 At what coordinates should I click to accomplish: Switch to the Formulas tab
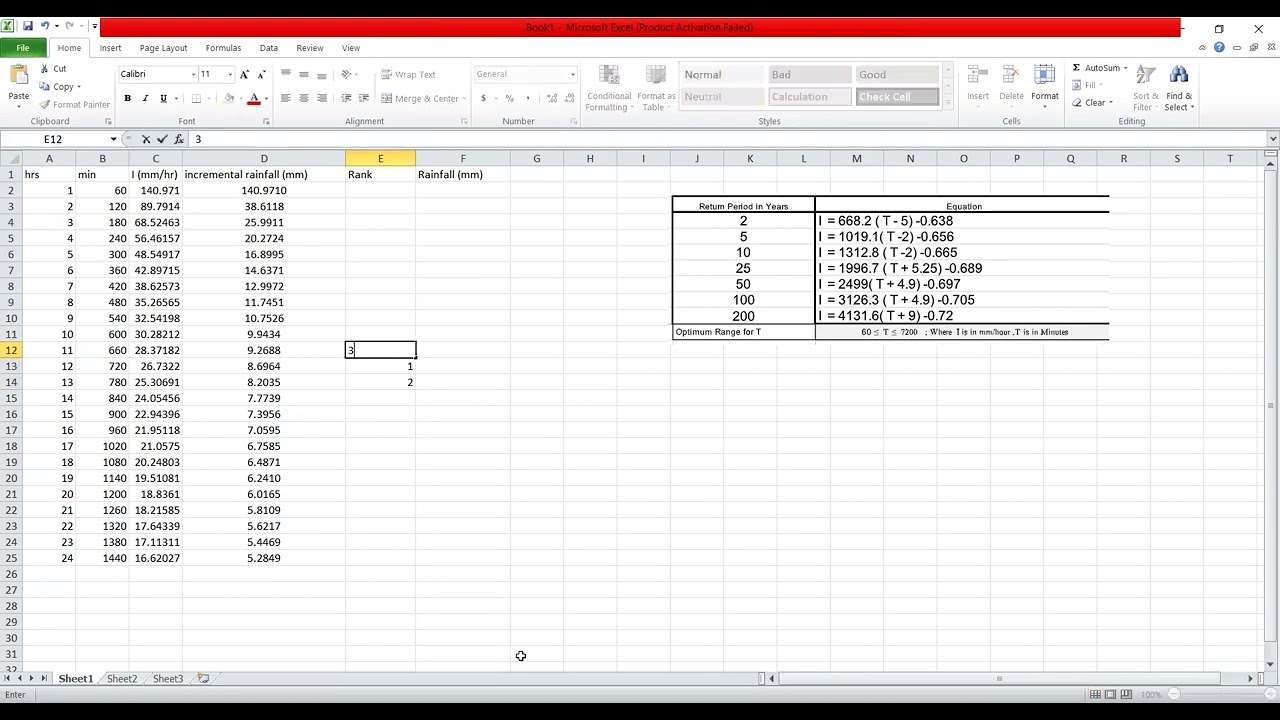(x=223, y=48)
